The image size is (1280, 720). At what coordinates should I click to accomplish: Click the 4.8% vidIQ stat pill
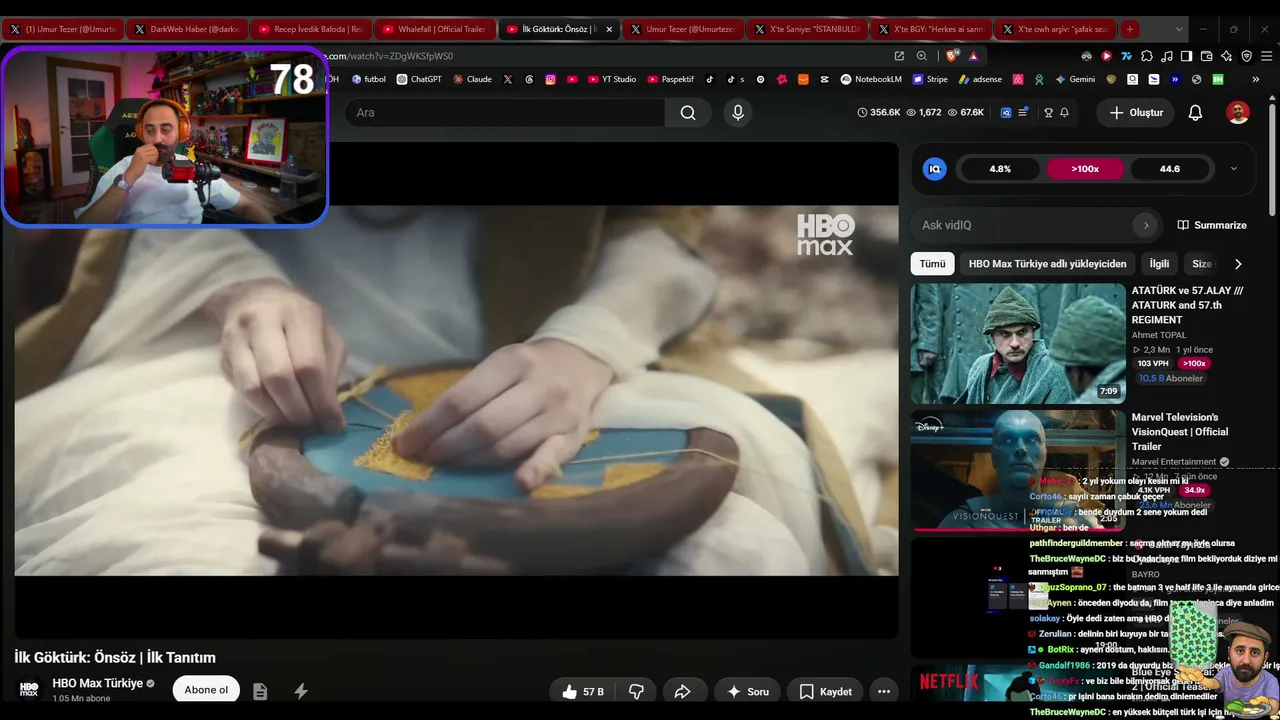(1000, 169)
